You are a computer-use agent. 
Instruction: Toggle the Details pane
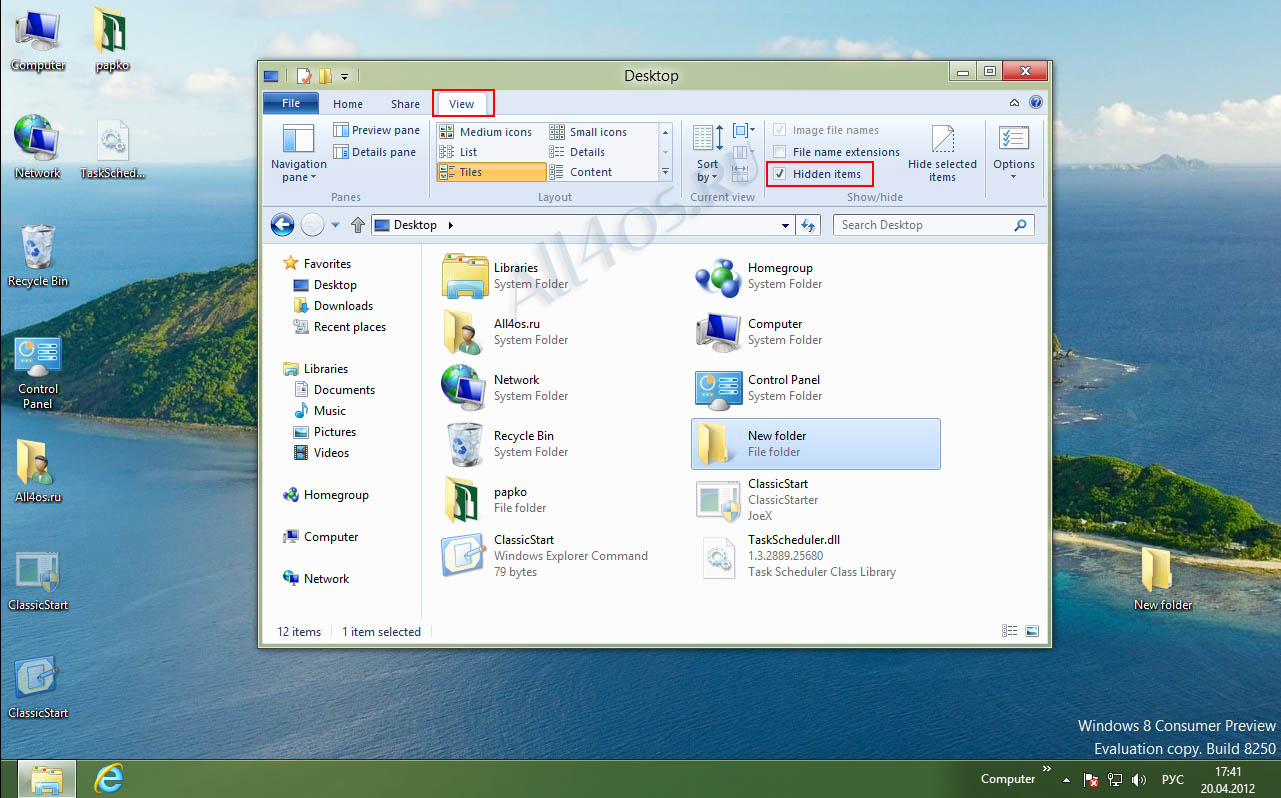pyautogui.click(x=374, y=152)
